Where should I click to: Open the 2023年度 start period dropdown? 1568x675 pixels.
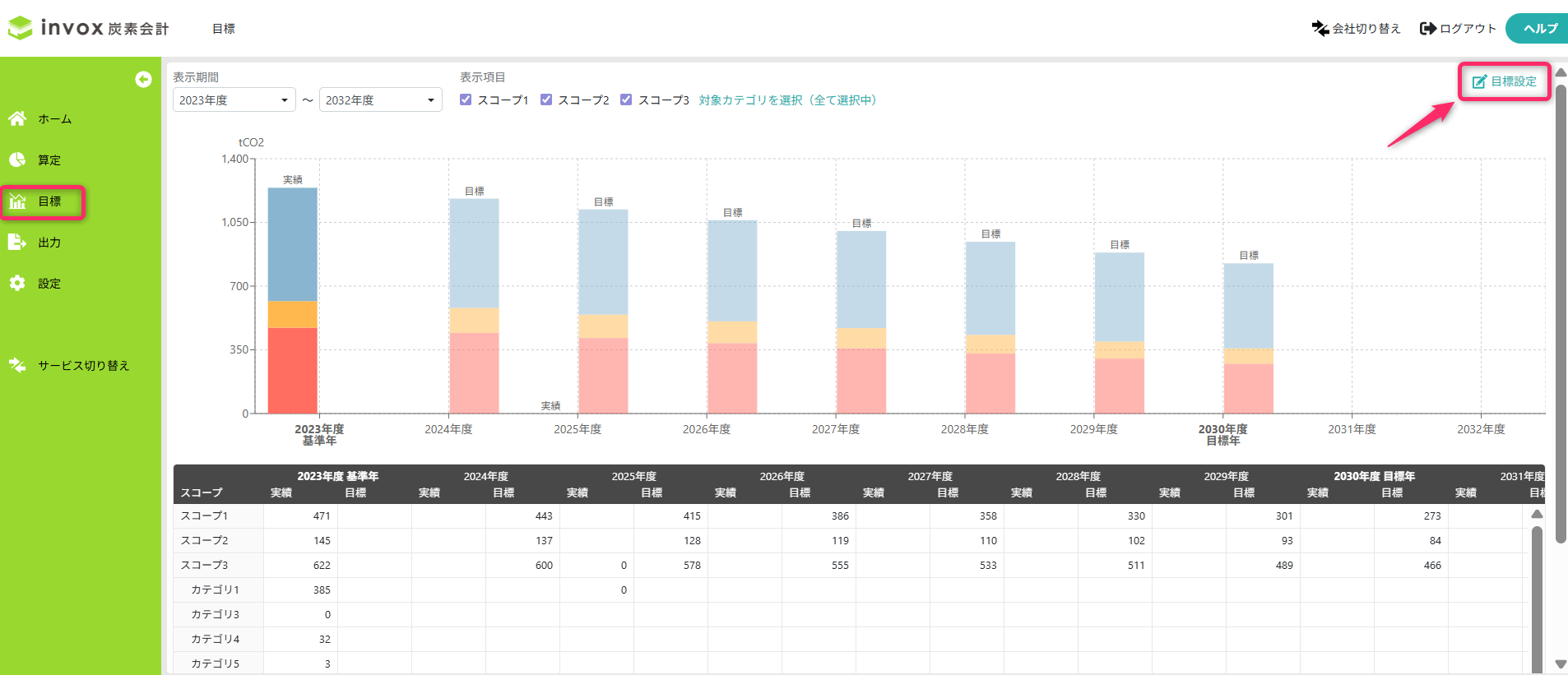pyautogui.click(x=234, y=100)
